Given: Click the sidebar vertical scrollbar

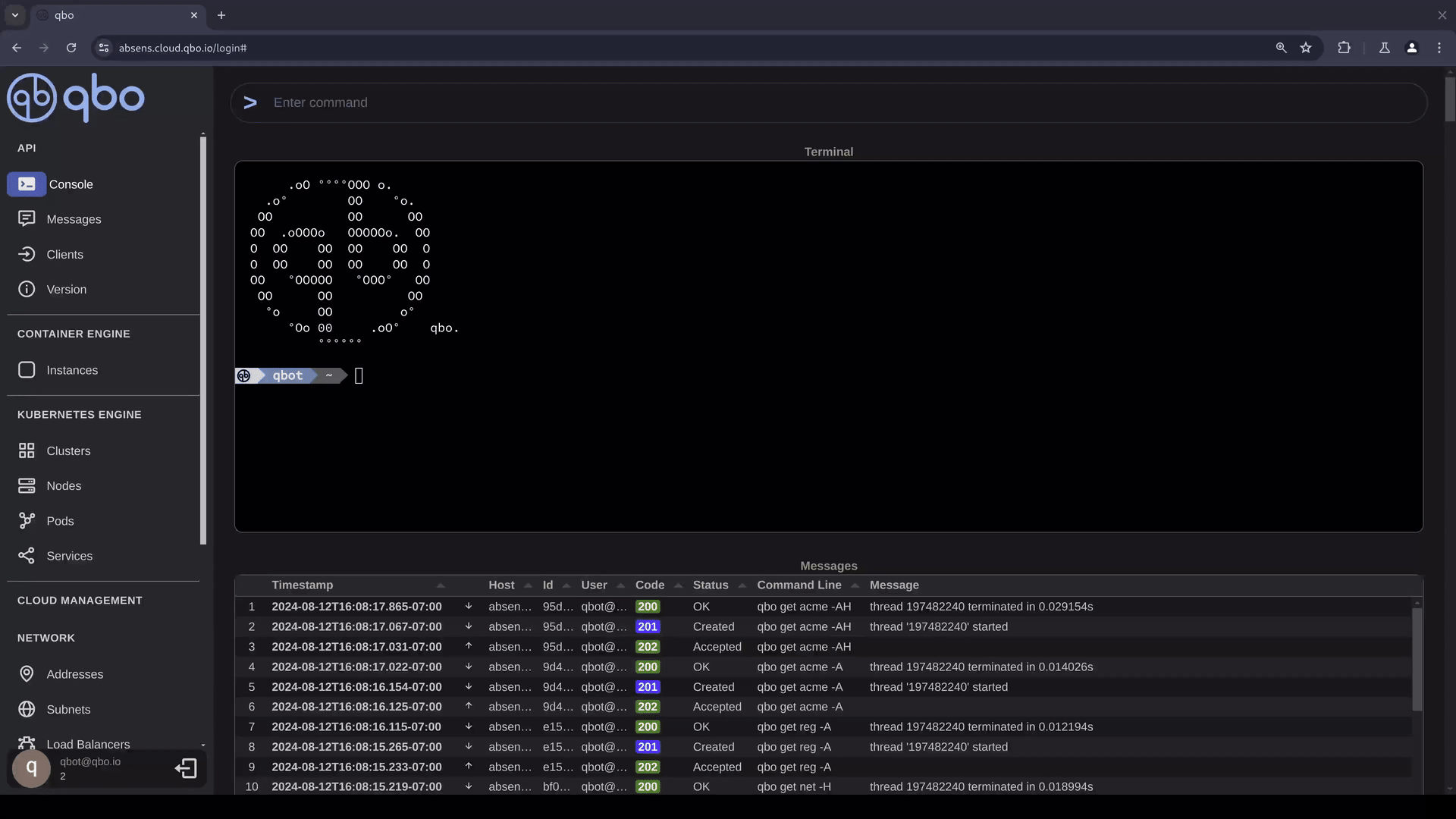Looking at the screenshot, I should coord(203,339).
